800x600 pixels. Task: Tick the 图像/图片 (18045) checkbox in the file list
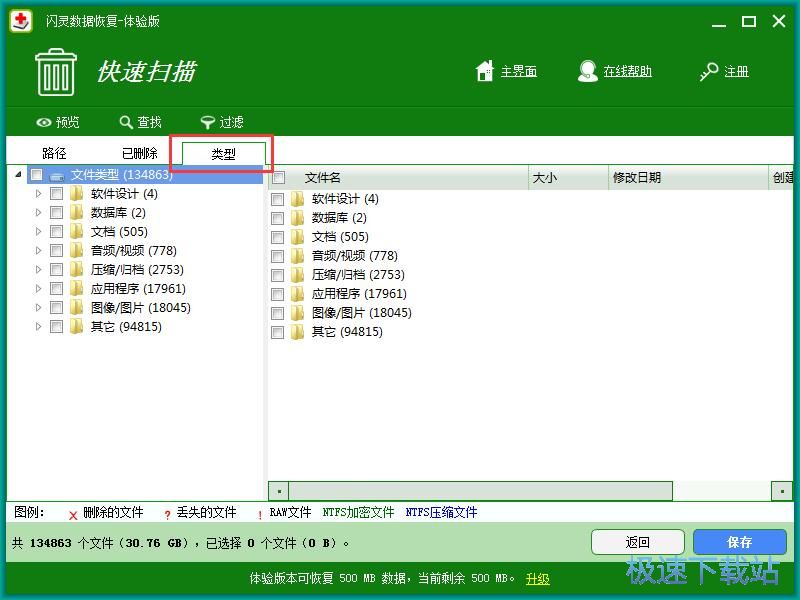point(278,313)
